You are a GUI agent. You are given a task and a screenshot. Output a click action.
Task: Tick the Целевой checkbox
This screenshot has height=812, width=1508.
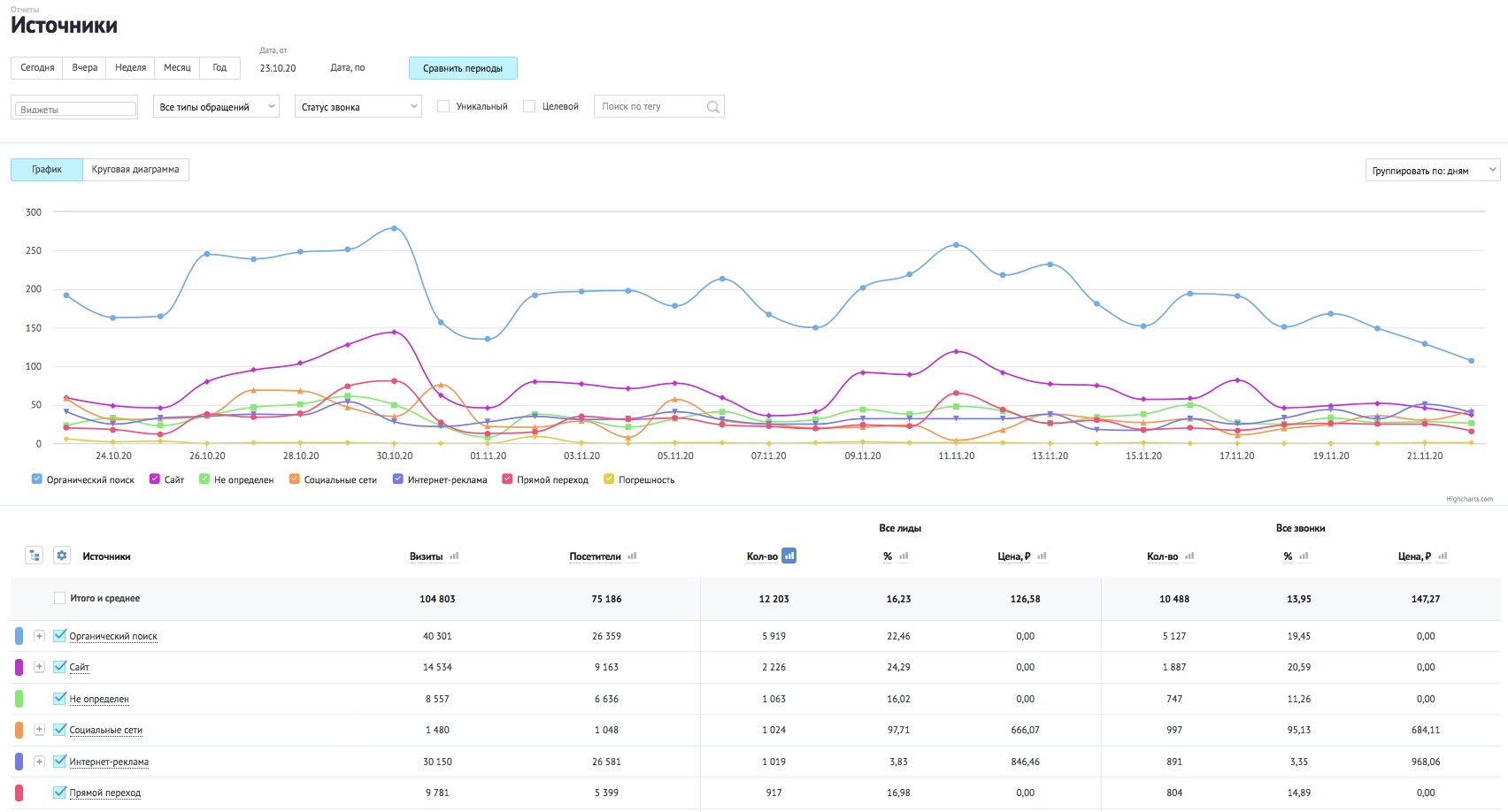point(529,106)
